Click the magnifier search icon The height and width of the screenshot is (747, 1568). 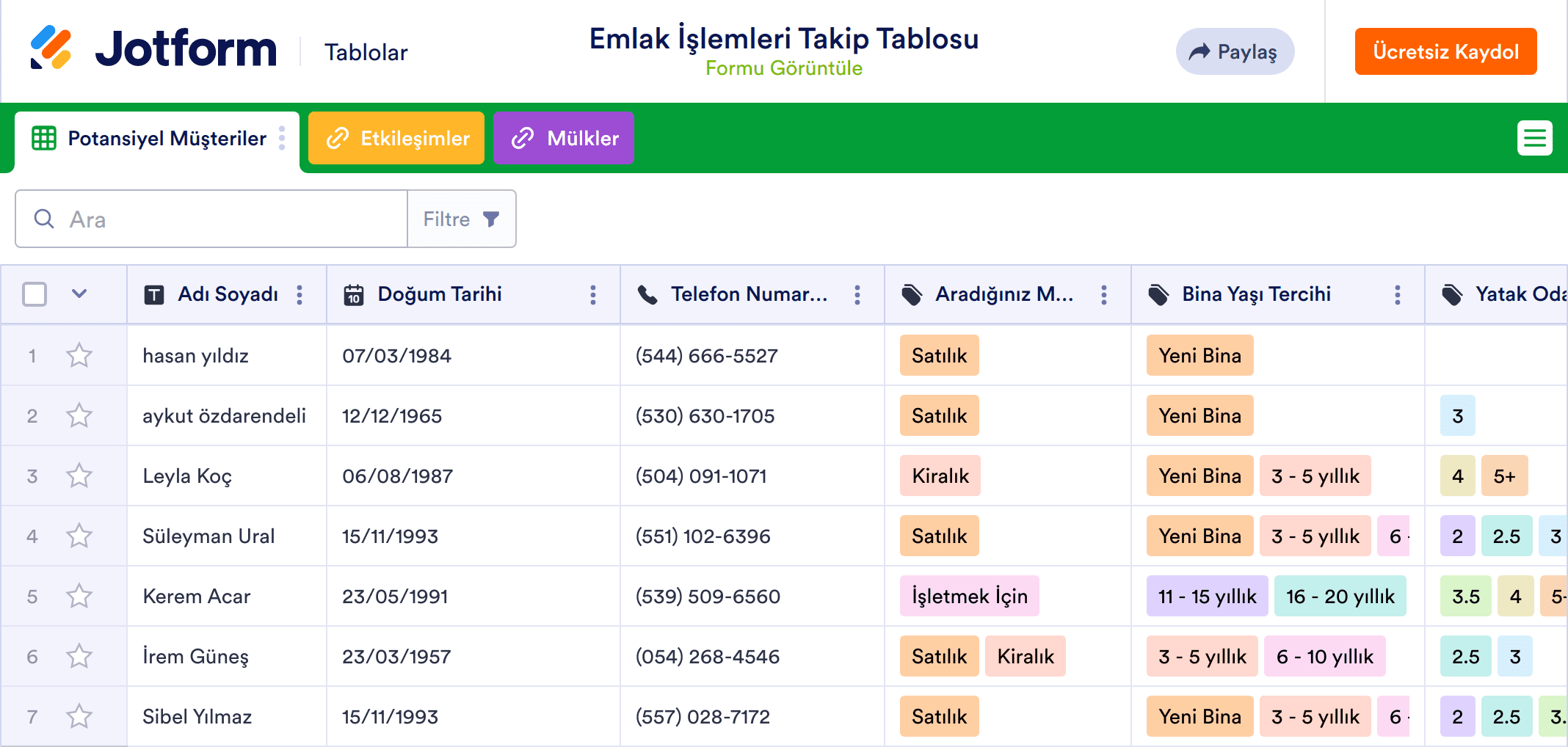tap(44, 219)
